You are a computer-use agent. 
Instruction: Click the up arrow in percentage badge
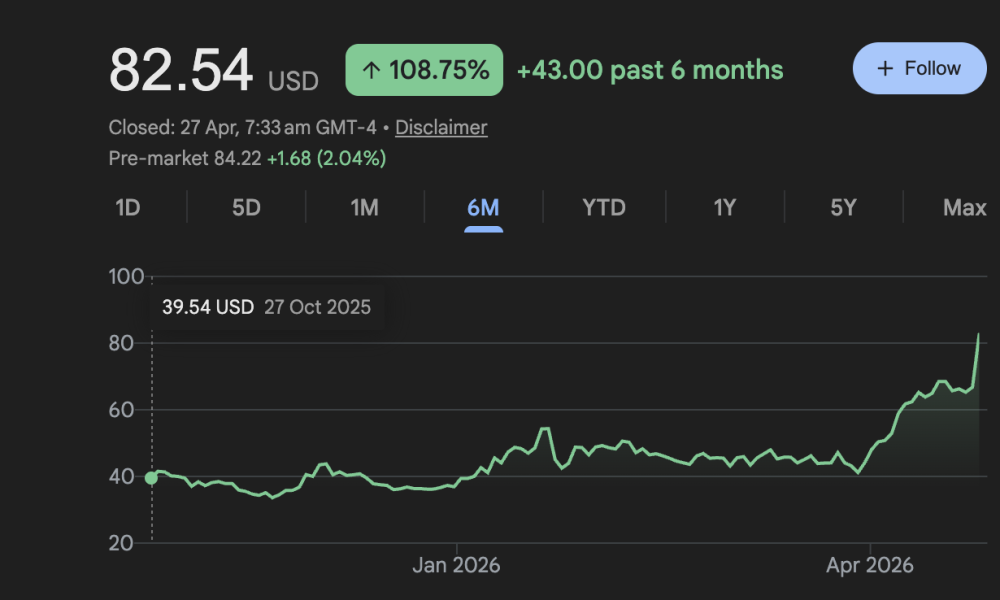(x=371, y=70)
